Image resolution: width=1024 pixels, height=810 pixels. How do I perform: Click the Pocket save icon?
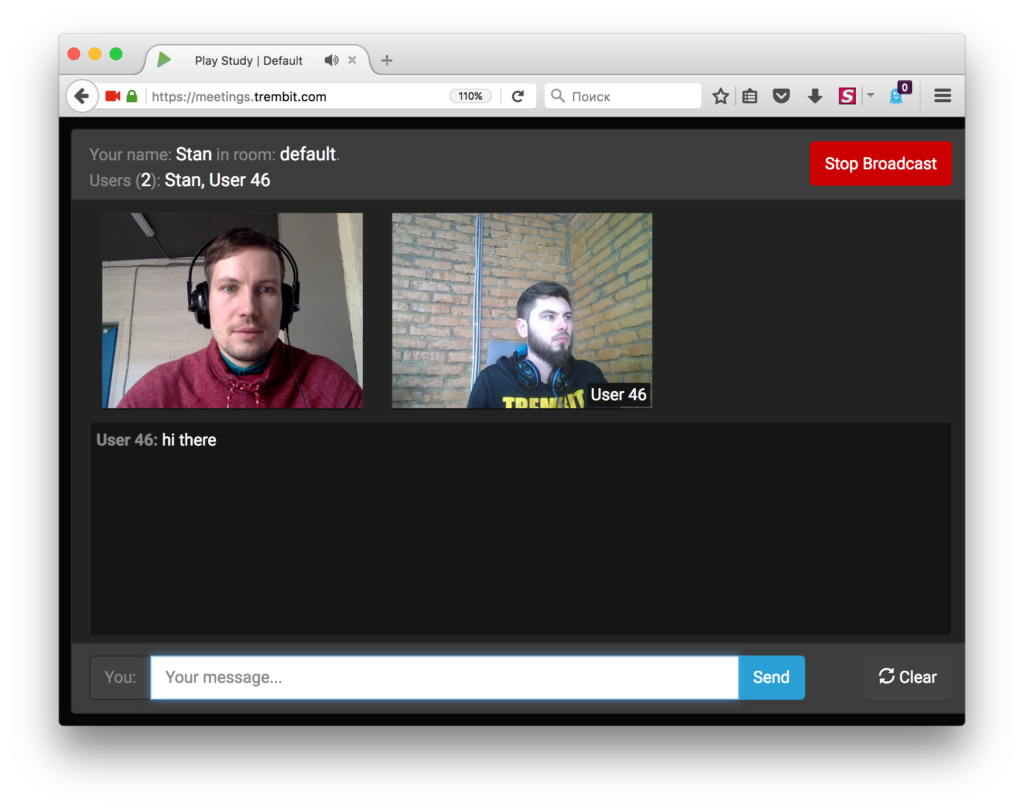click(781, 97)
